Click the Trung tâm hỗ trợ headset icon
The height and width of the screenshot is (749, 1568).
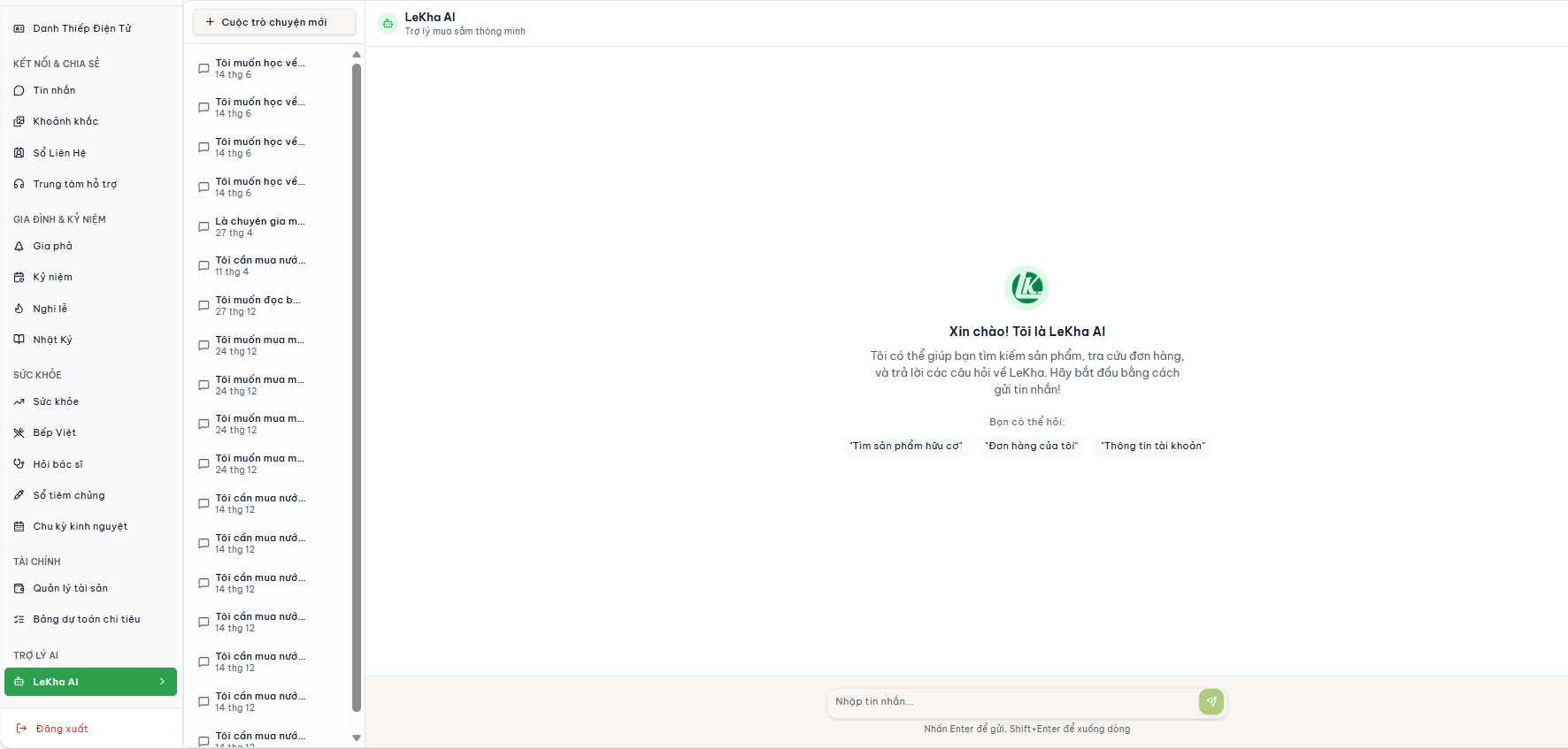[x=19, y=184]
